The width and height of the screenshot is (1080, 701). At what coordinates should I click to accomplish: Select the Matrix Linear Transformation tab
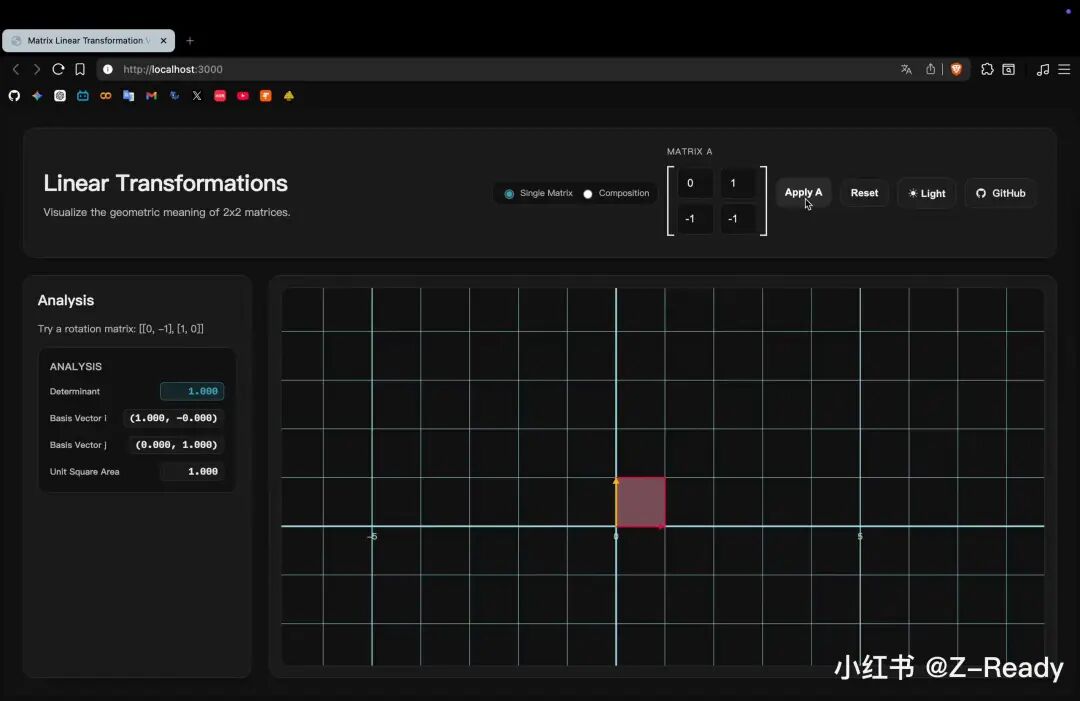88,41
